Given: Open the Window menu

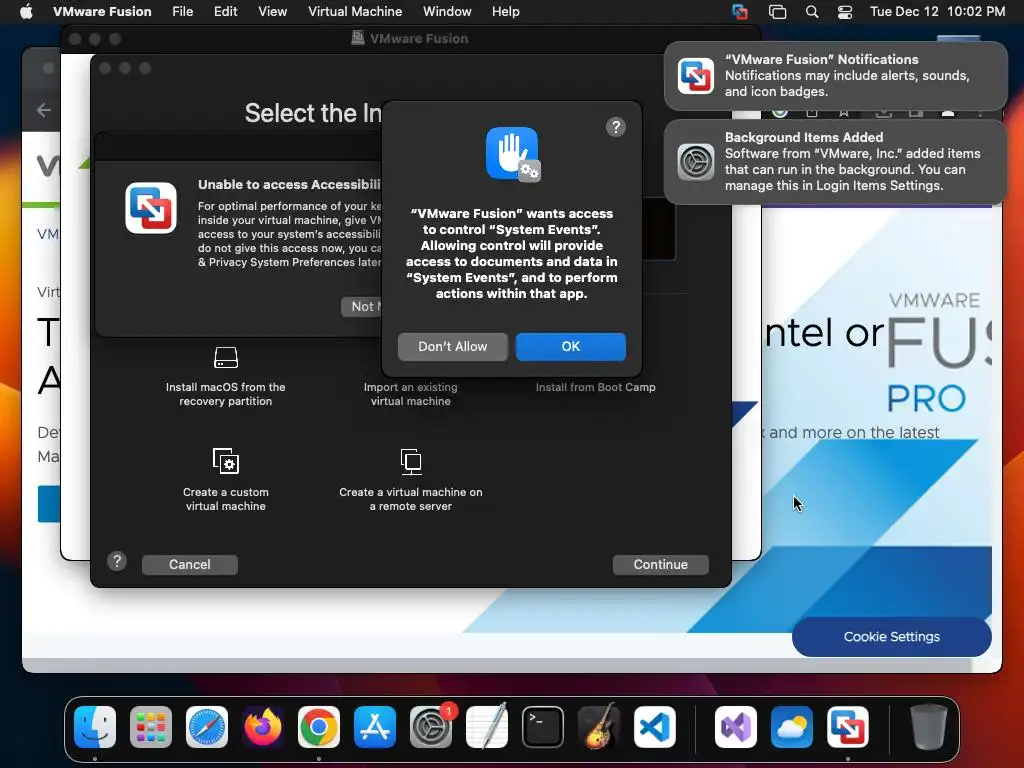Looking at the screenshot, I should pos(447,11).
